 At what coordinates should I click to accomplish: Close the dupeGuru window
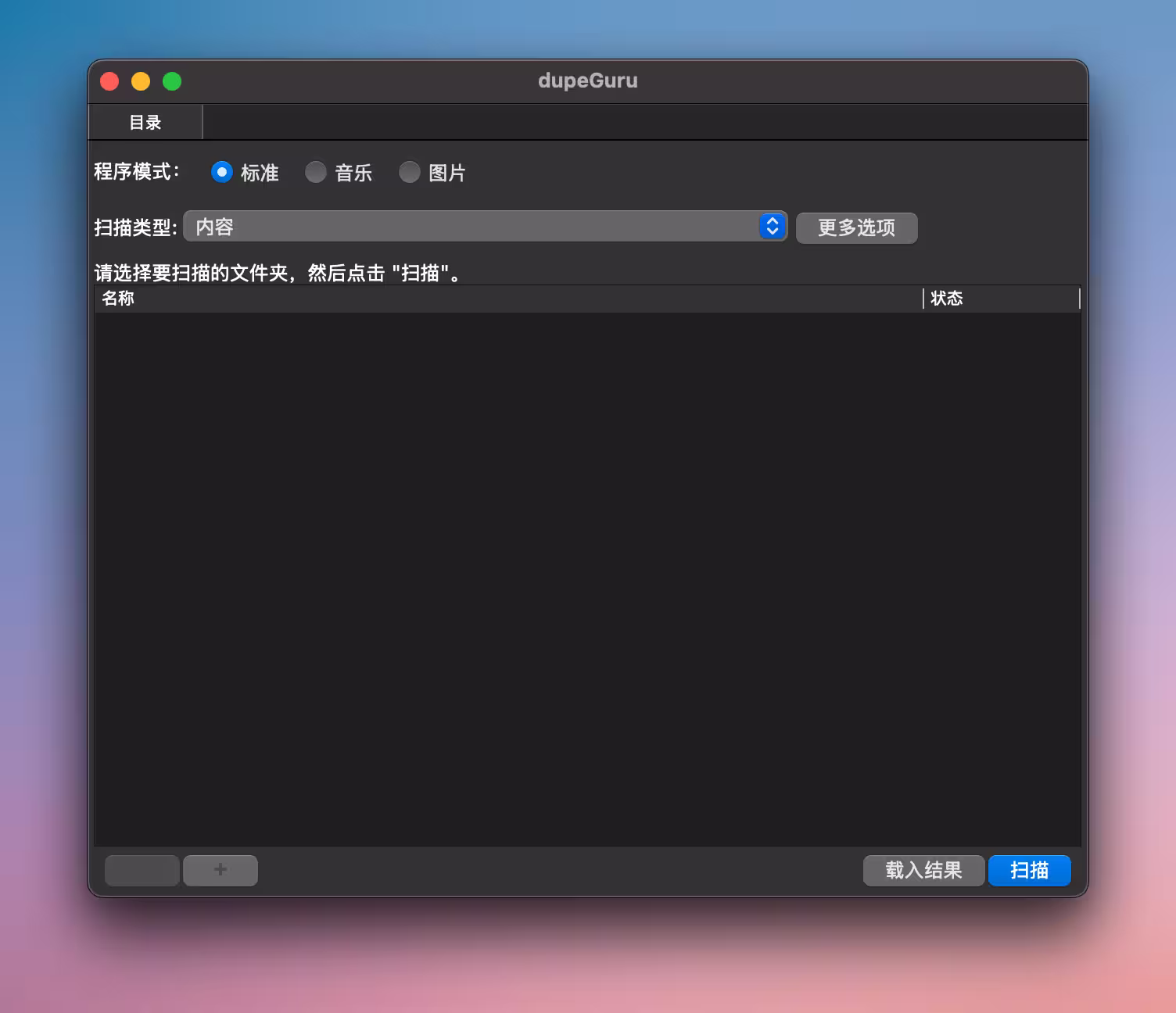pos(109,81)
